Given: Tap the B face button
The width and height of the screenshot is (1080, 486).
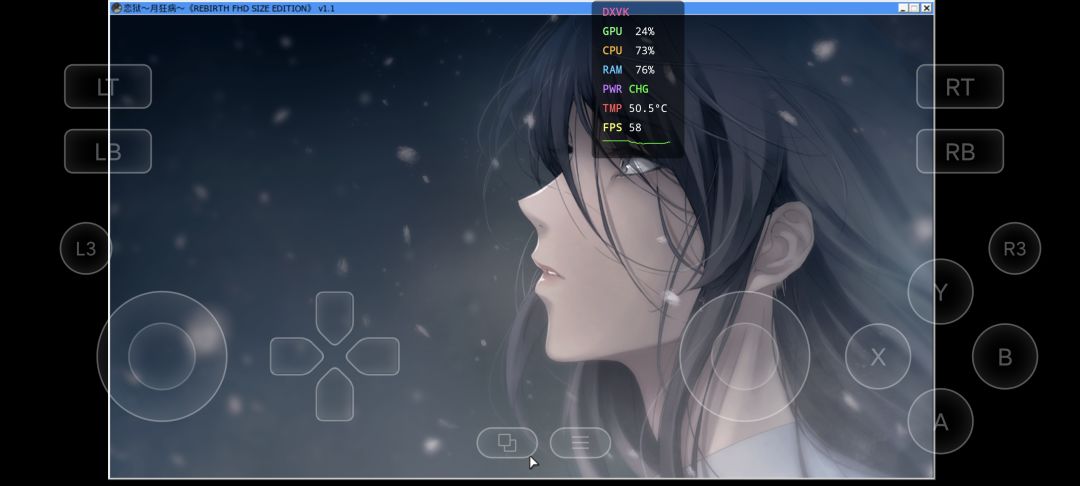Looking at the screenshot, I should pyautogui.click(x=1005, y=357).
